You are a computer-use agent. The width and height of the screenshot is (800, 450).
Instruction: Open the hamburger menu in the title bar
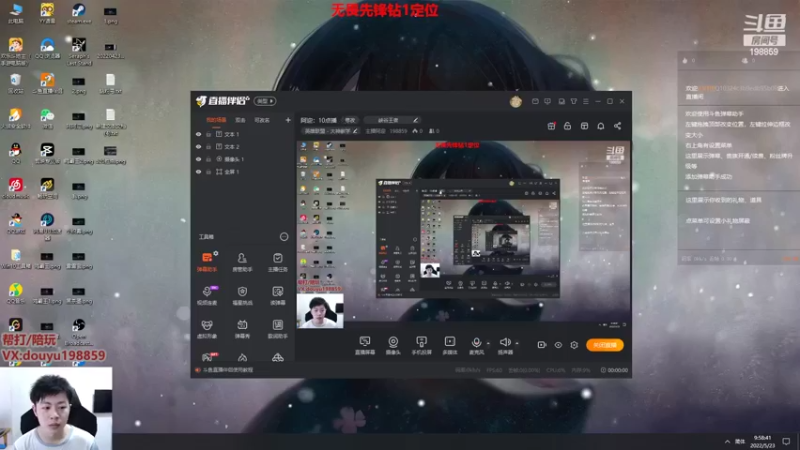(x=586, y=102)
